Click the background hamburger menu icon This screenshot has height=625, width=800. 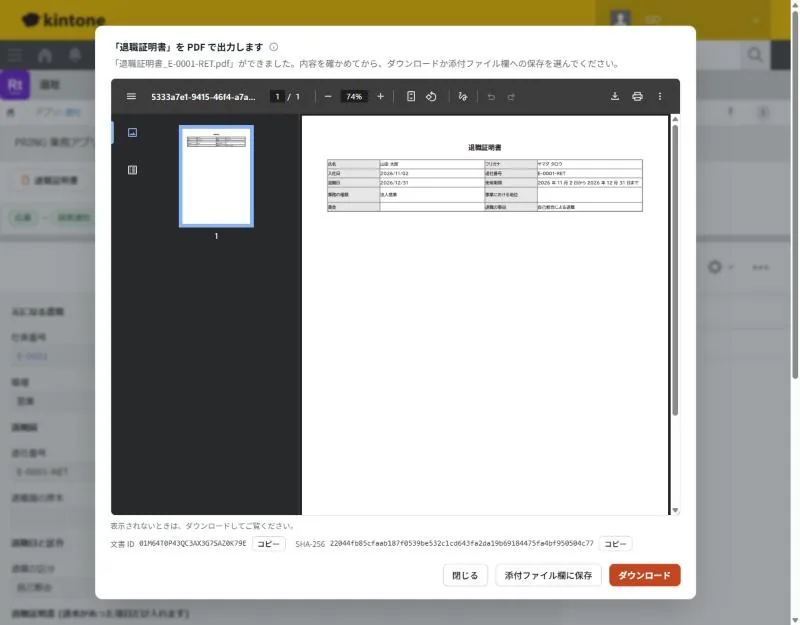click(15, 55)
